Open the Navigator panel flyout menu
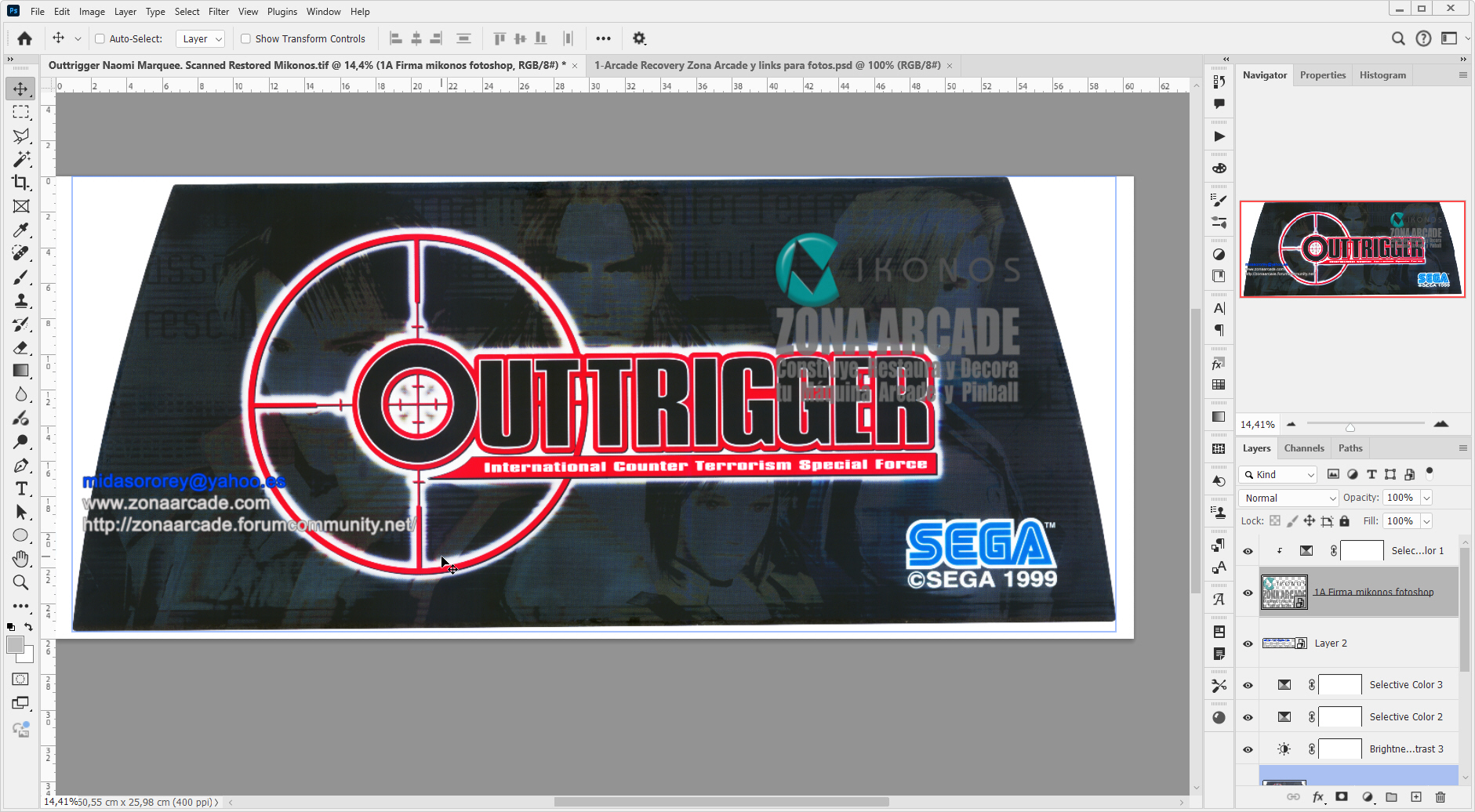 pyautogui.click(x=1462, y=75)
